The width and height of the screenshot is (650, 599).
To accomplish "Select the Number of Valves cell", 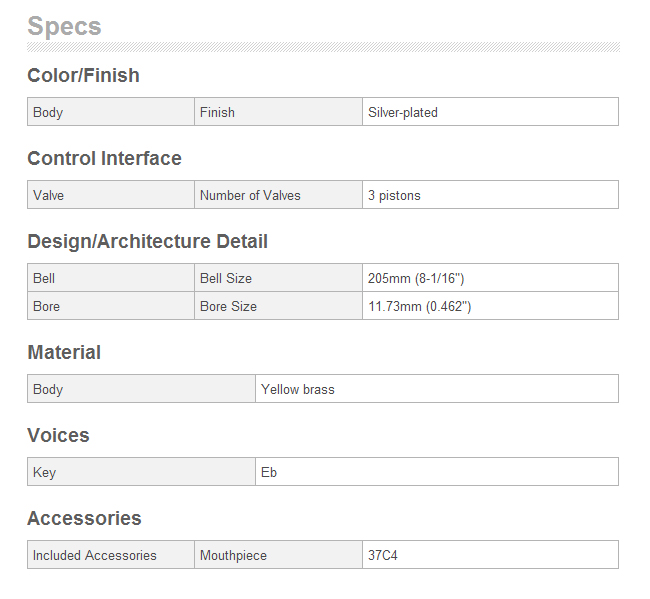I will click(278, 195).
